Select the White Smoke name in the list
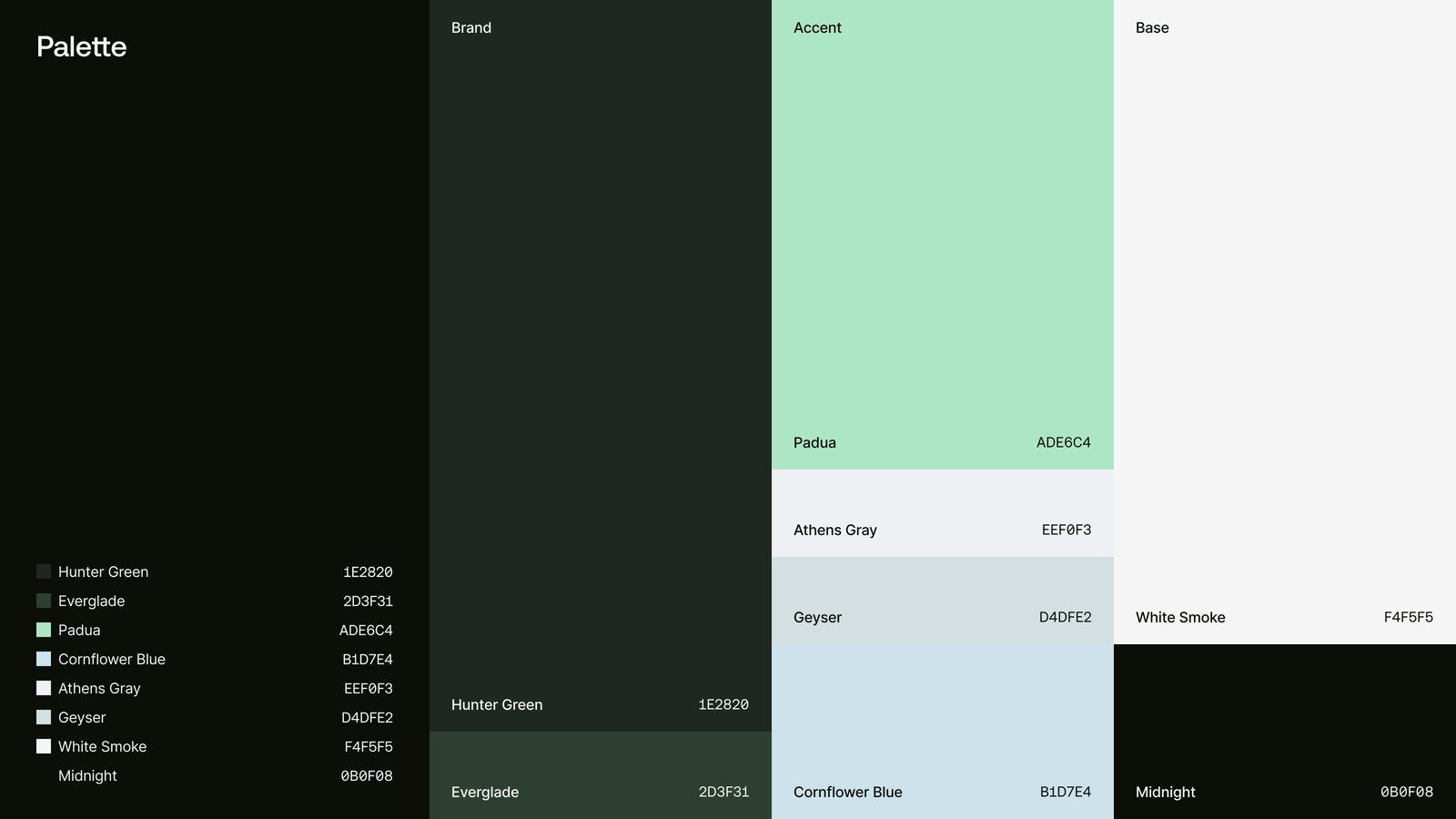Image resolution: width=1456 pixels, height=819 pixels. click(x=102, y=746)
